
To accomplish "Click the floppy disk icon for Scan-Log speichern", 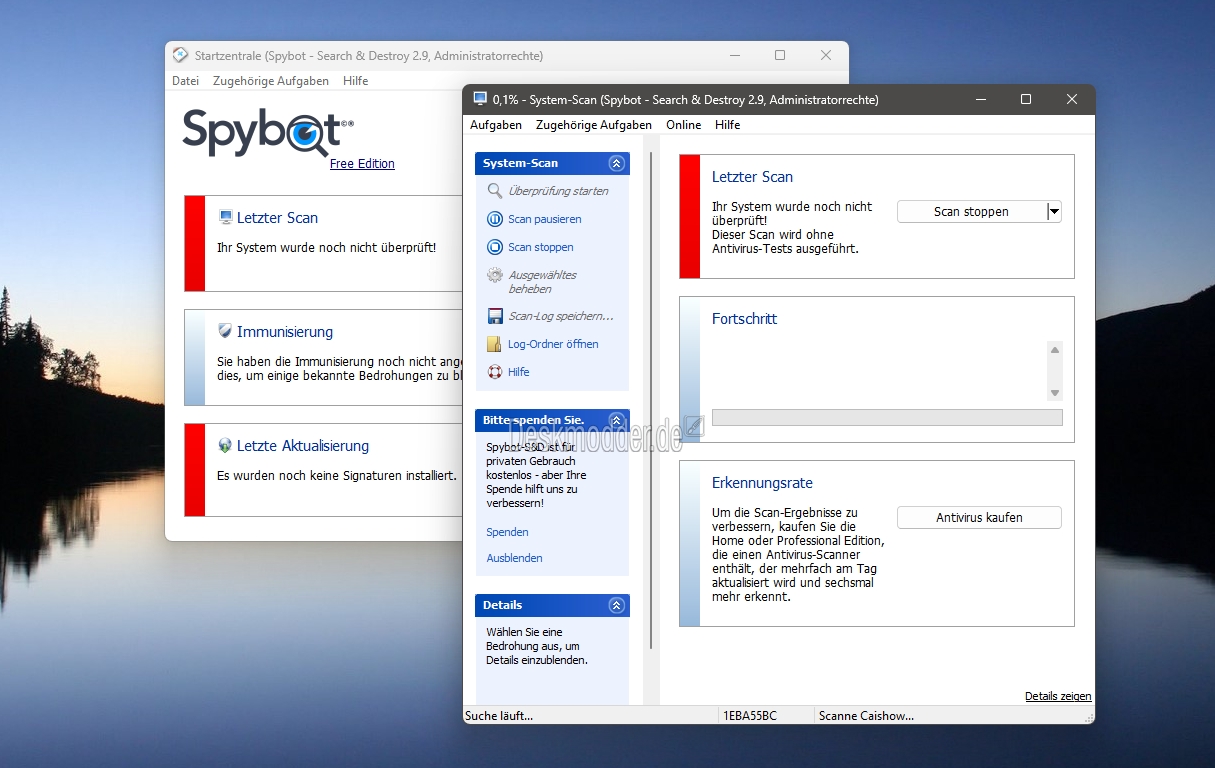I will [x=495, y=316].
